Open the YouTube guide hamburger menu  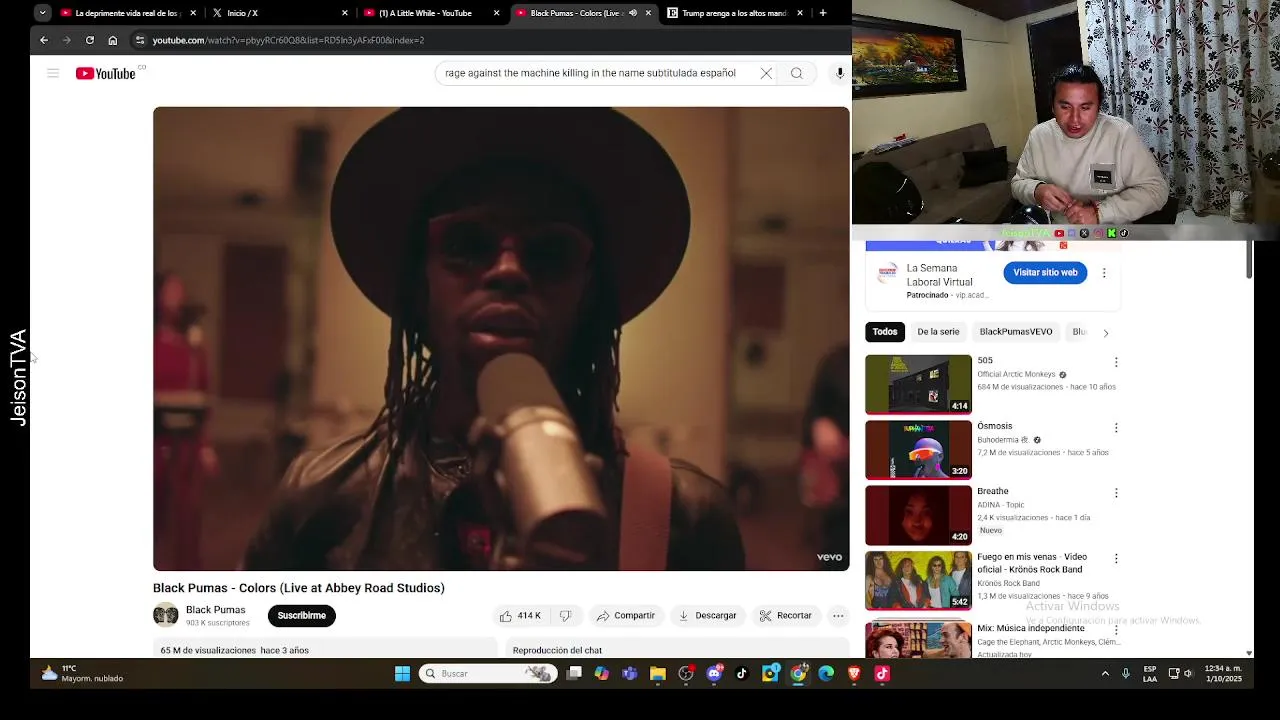[53, 73]
